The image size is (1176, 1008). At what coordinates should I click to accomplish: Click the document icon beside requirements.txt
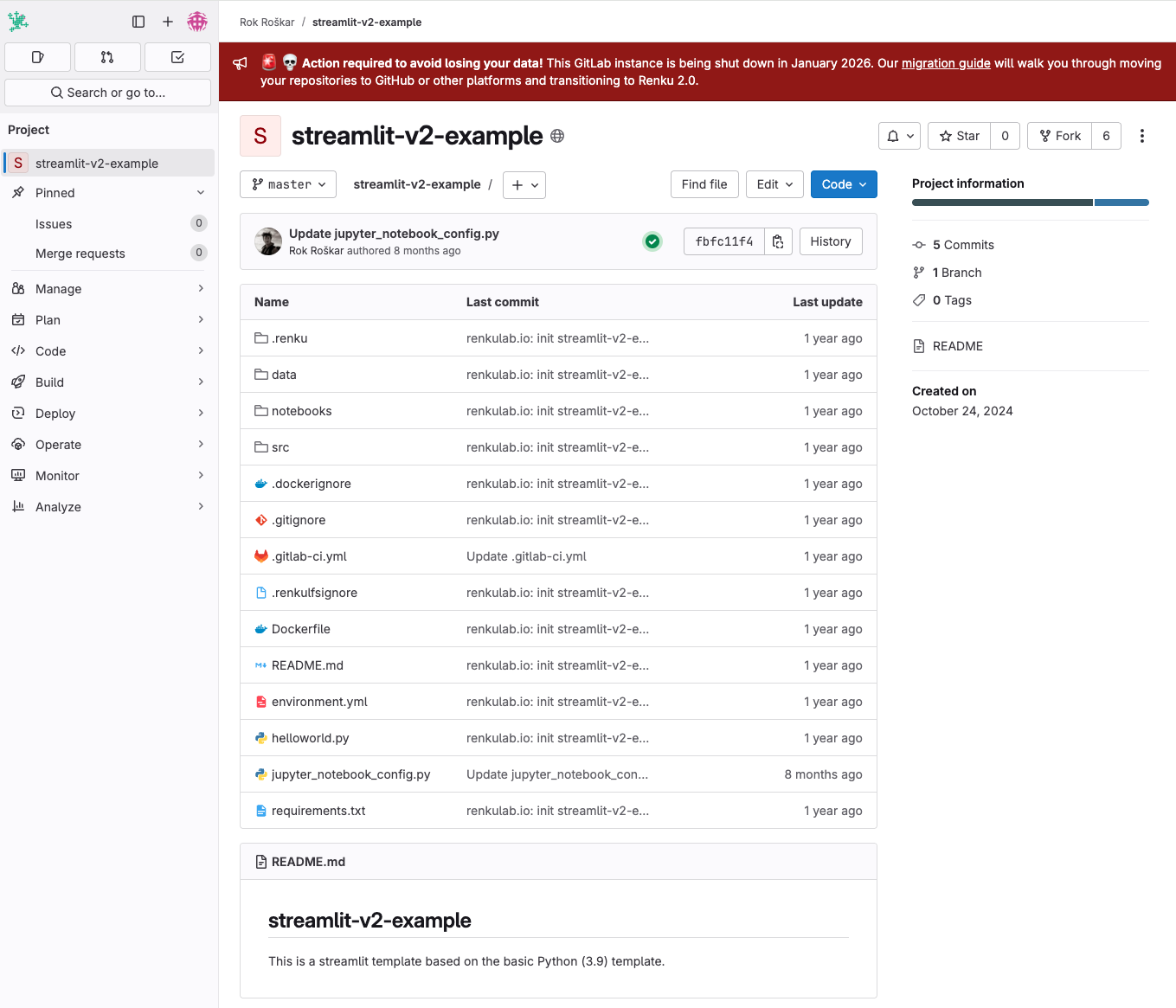261,811
